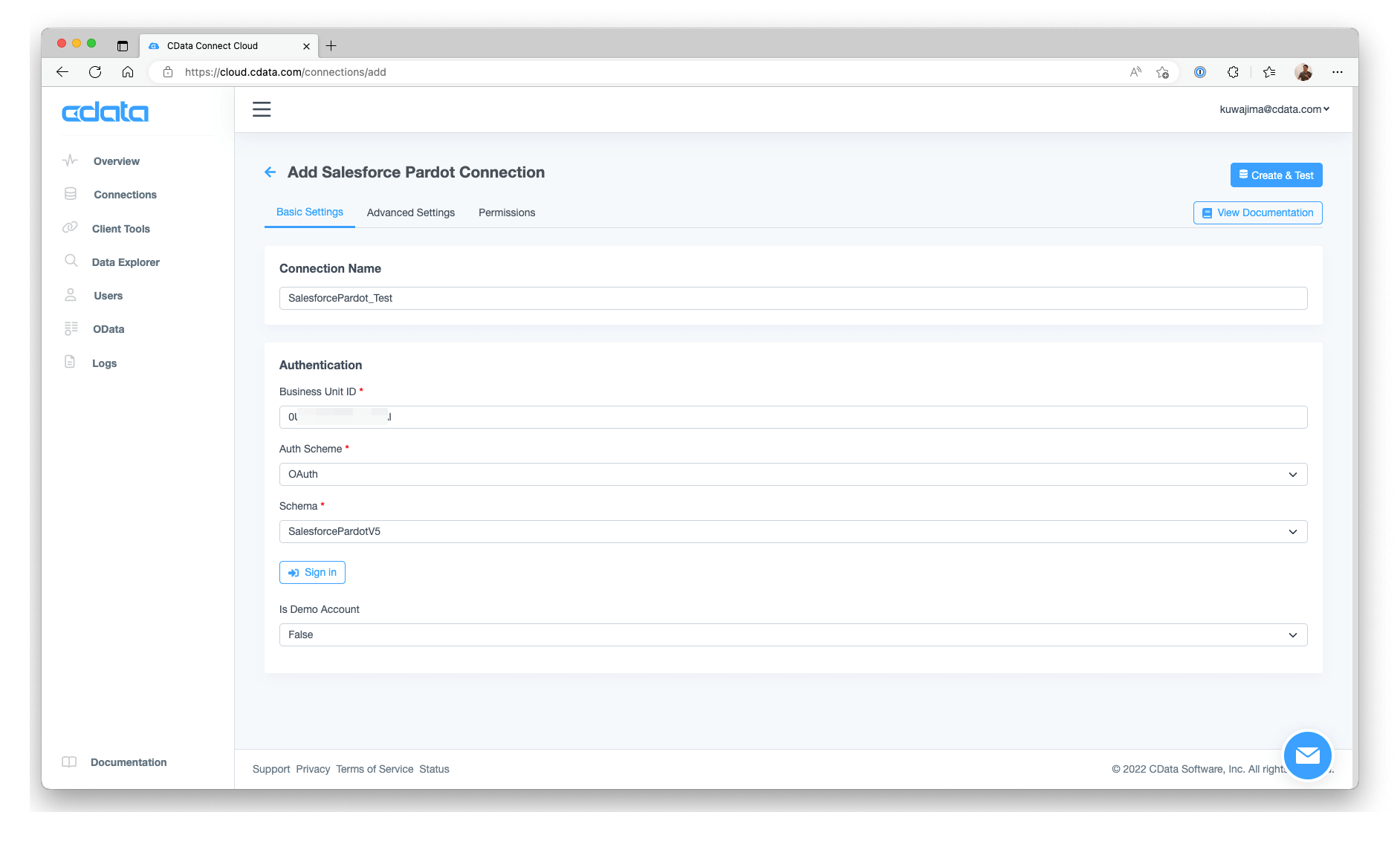This screenshot has width=1400, height=844.
Task: Open the chat mail bubble icon
Action: click(x=1307, y=756)
